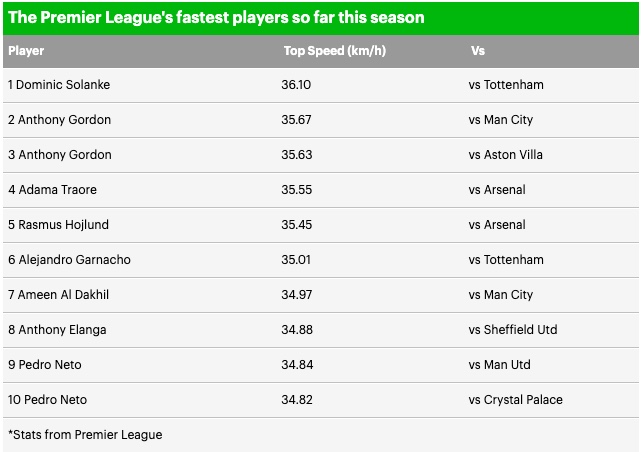The height and width of the screenshot is (452, 641).
Task: Select vs Aston Villa cell
Action: click(506, 155)
